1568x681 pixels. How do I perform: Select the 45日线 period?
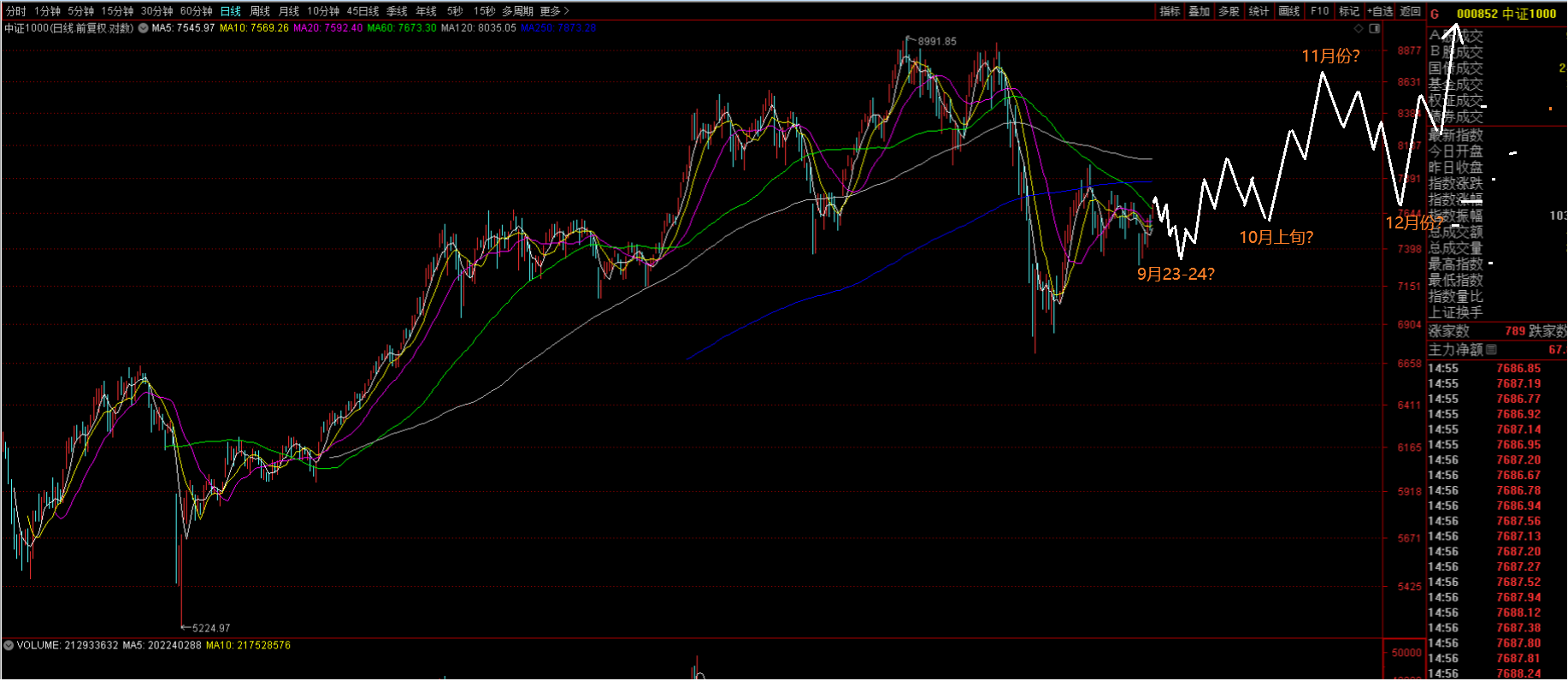pyautogui.click(x=363, y=11)
